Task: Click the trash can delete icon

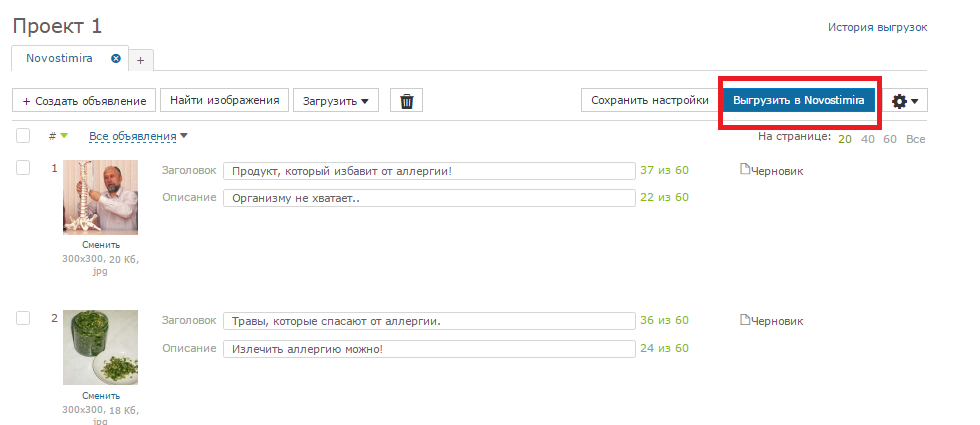Action: point(406,101)
